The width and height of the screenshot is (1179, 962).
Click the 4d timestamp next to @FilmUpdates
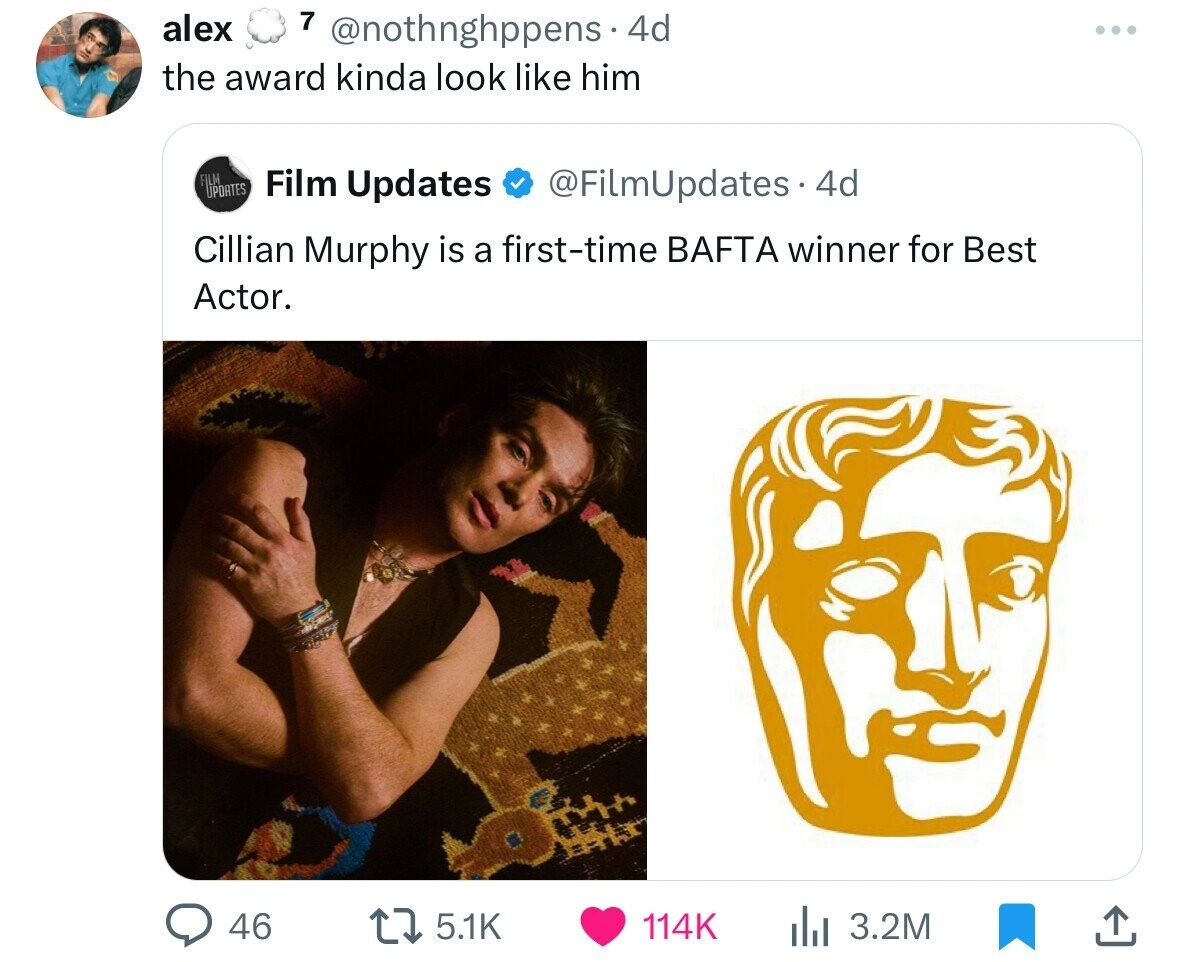pos(837,184)
